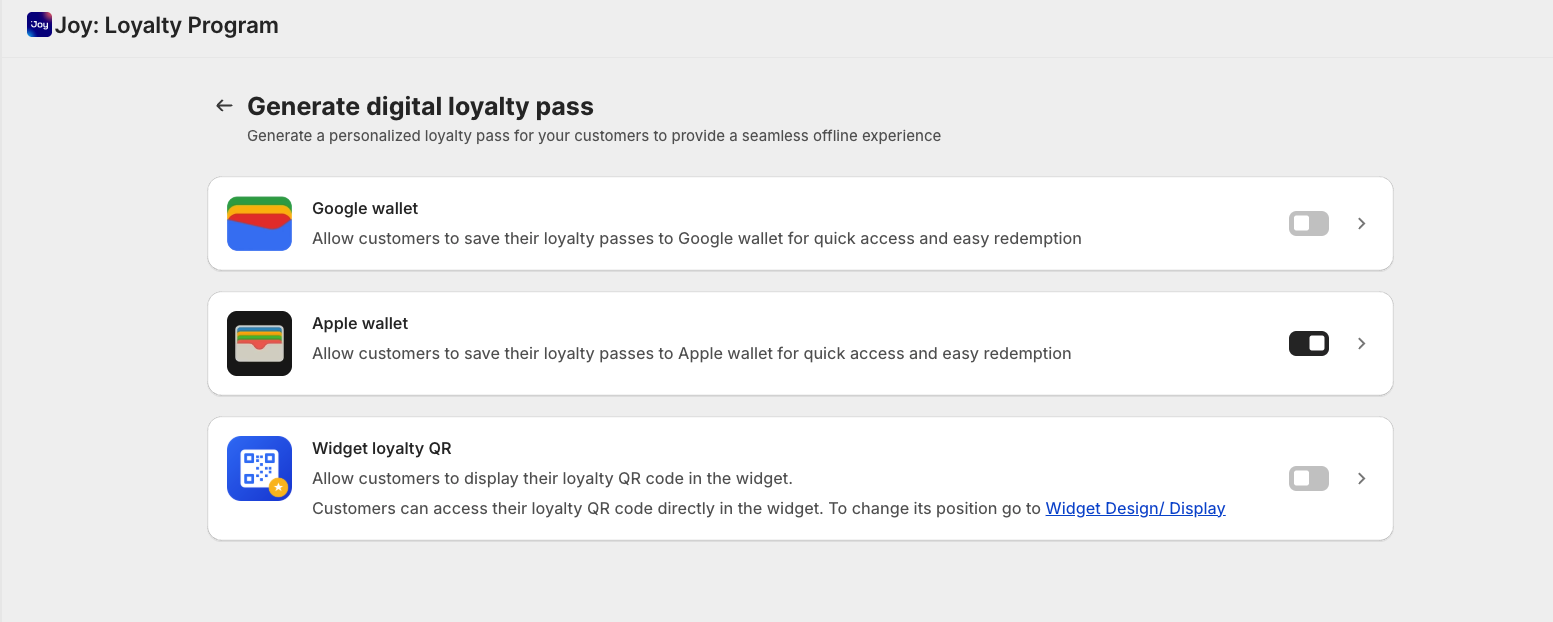Expand Google wallet settings with the chevron
This screenshot has height=622, width=1553.
[x=1361, y=224]
